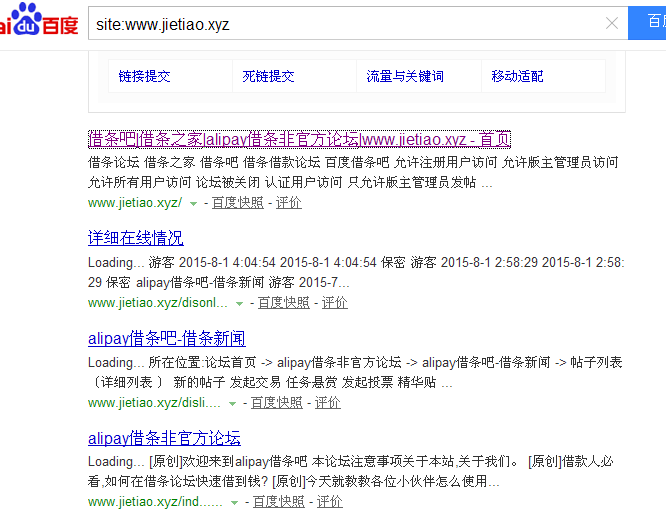Click the green URL www.jietiao.xyz/ind......
Image resolution: width=666 pixels, height=532 pixels.
pos(155,502)
